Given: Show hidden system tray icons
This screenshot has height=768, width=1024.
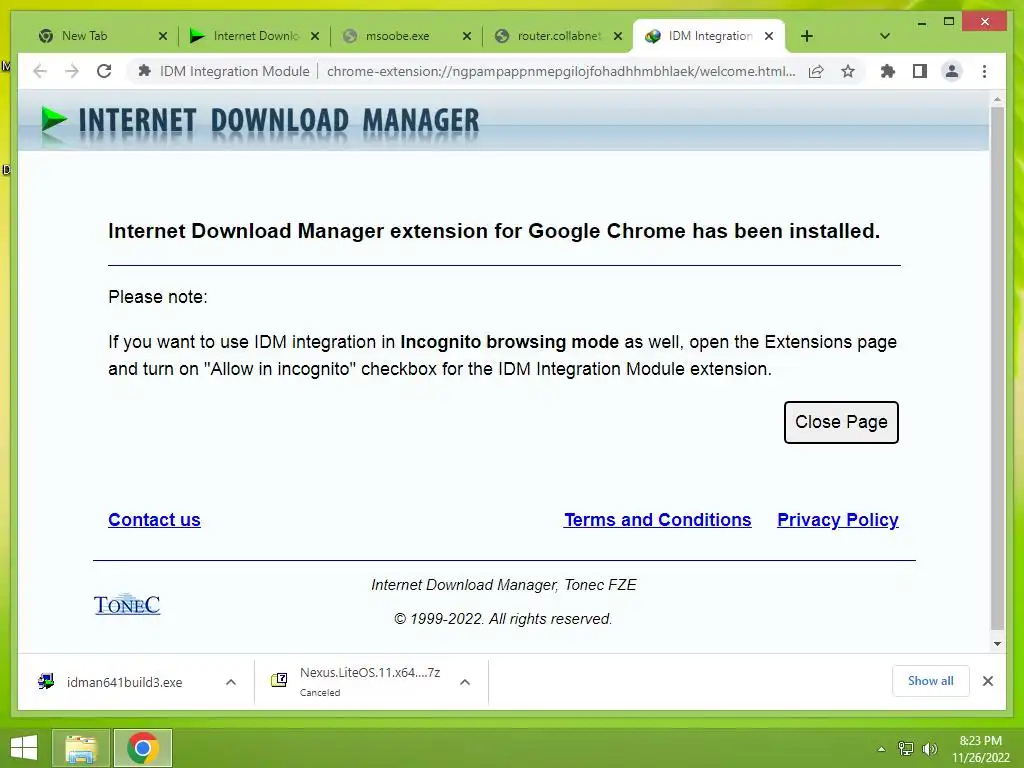Looking at the screenshot, I should click(x=881, y=749).
